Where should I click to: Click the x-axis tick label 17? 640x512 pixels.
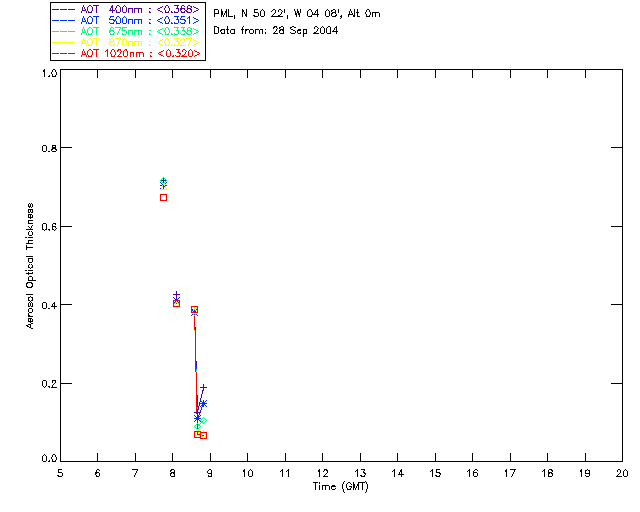point(510,473)
